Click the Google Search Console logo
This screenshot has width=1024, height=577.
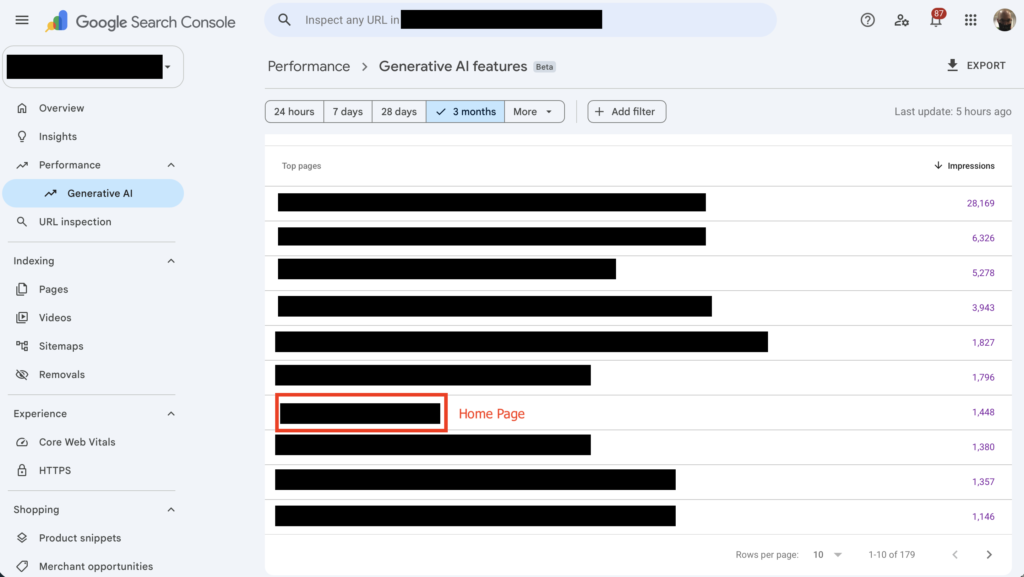pos(140,22)
